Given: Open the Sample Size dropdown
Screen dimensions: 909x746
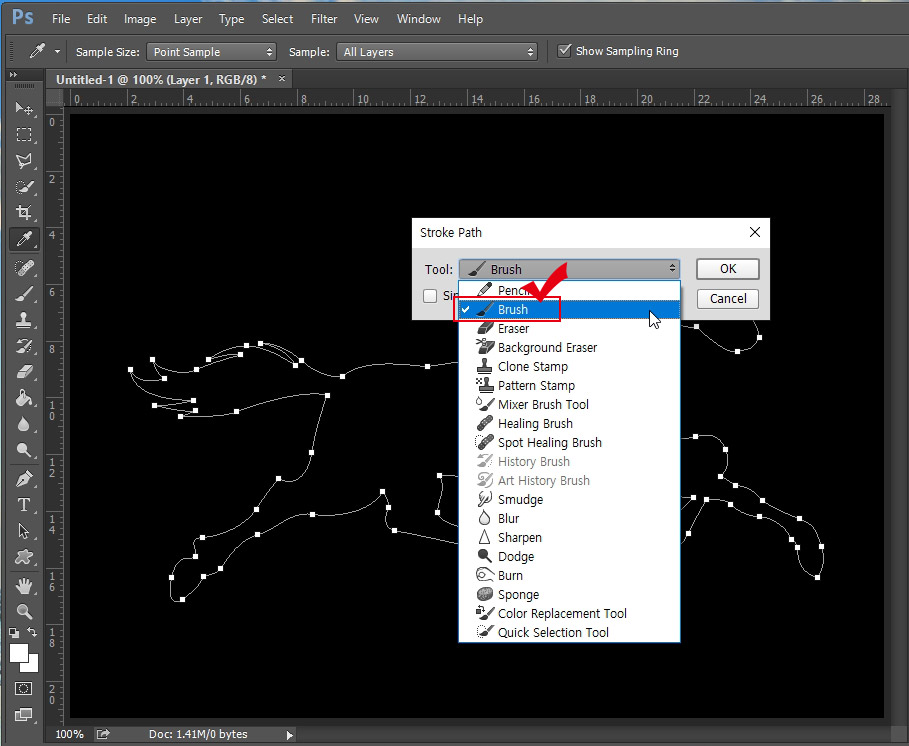Looking at the screenshot, I should coord(211,52).
